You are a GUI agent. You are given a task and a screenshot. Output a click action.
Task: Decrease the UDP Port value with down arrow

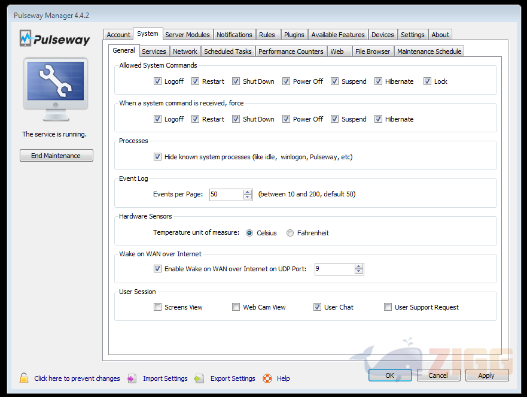(359, 271)
